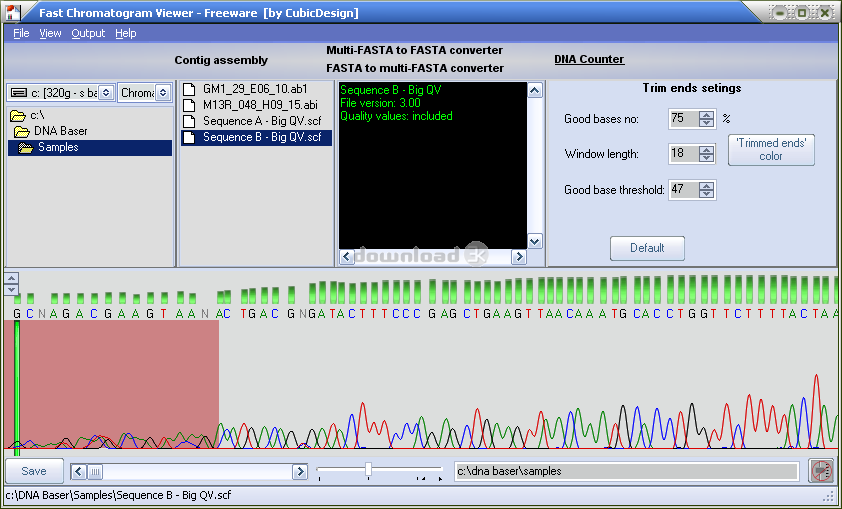Open the File menu

point(21,33)
